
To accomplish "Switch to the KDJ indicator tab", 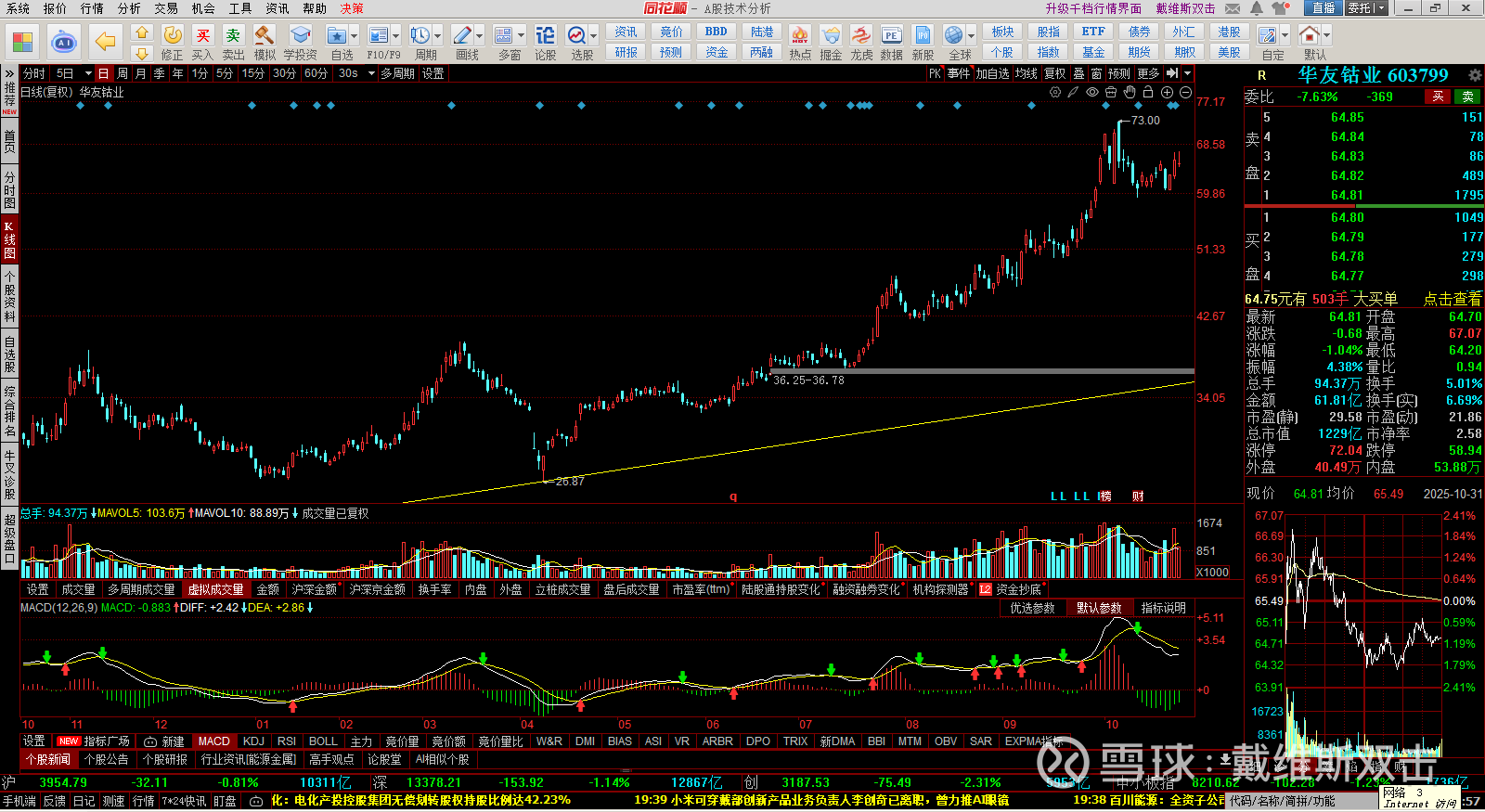I will click(x=253, y=741).
